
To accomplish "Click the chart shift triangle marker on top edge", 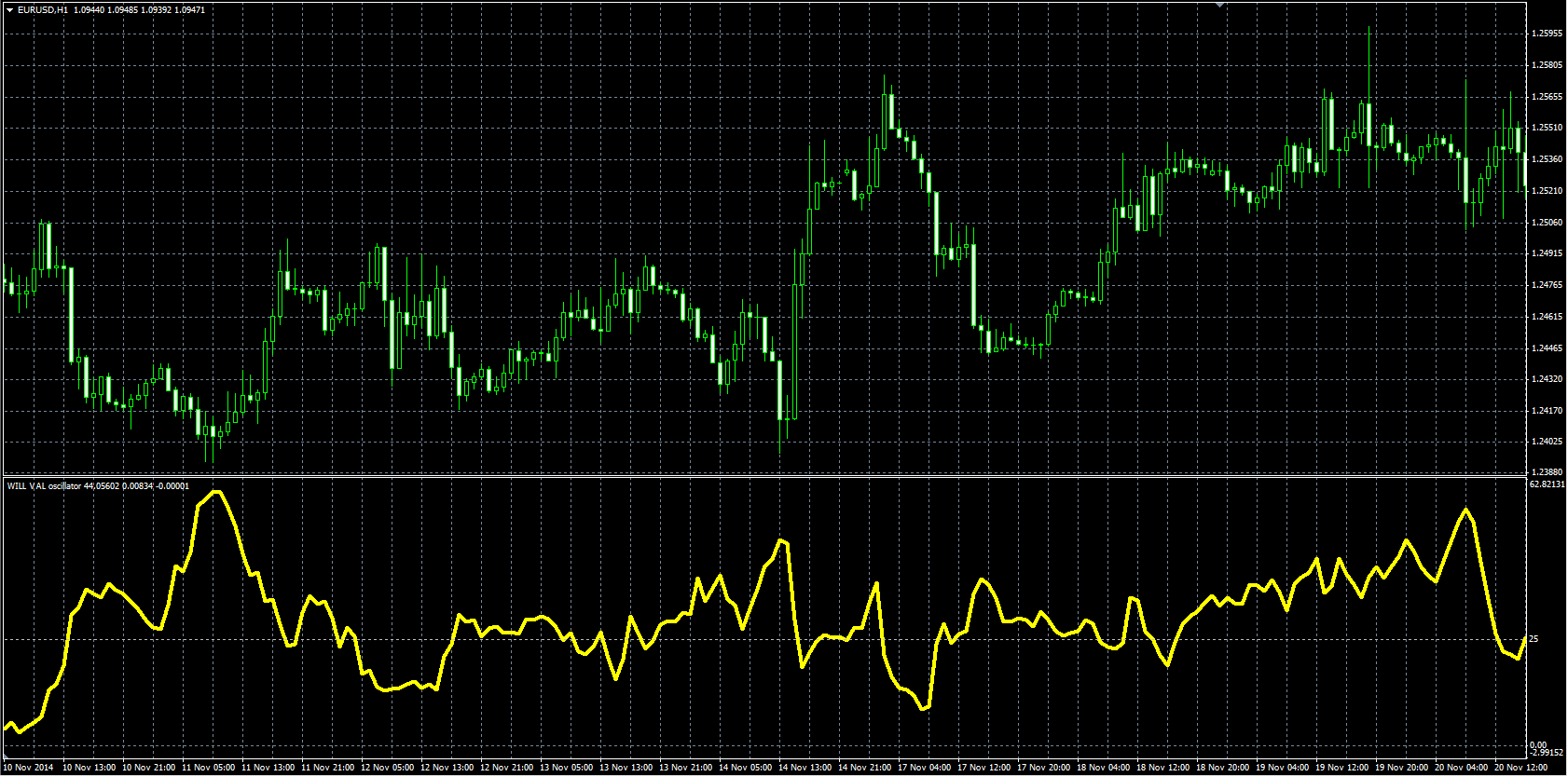I will pyautogui.click(x=1220, y=5).
